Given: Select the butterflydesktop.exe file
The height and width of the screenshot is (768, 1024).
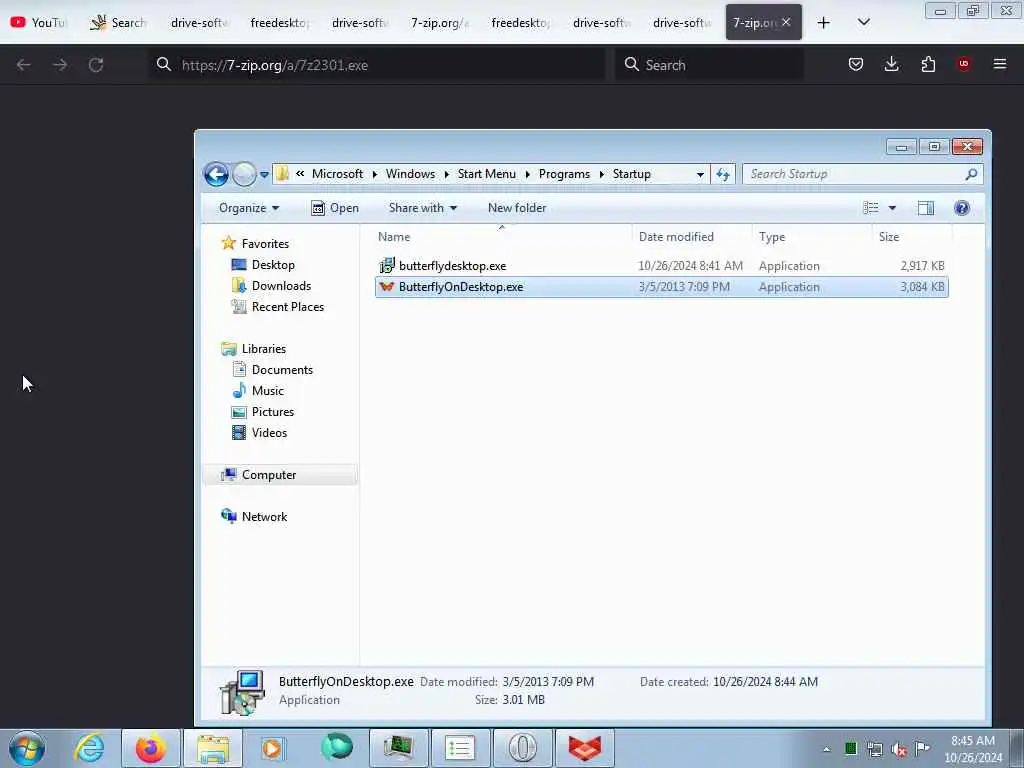Looking at the screenshot, I should click(662, 266).
